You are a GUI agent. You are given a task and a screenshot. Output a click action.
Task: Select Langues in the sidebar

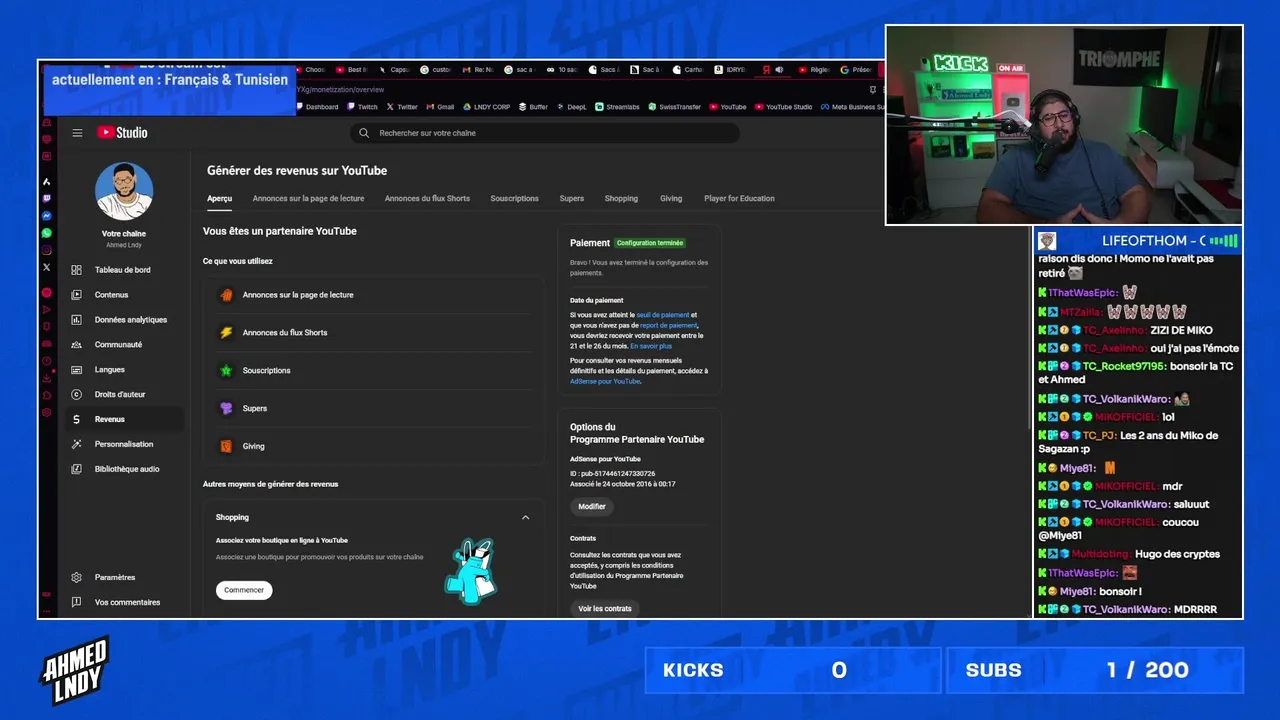click(x=124, y=370)
